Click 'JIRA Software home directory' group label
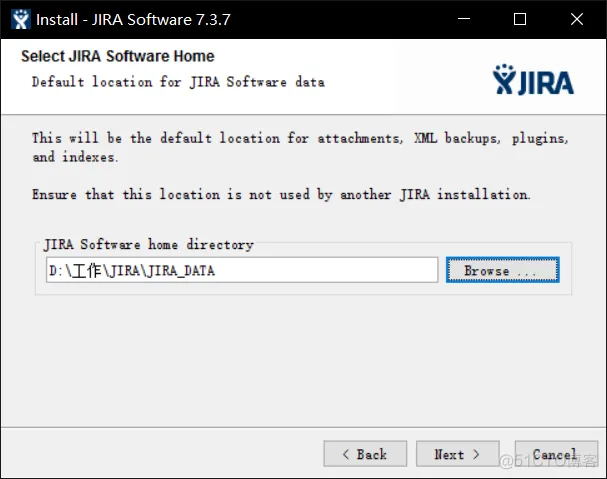The width and height of the screenshot is (607, 479). click(x=149, y=244)
